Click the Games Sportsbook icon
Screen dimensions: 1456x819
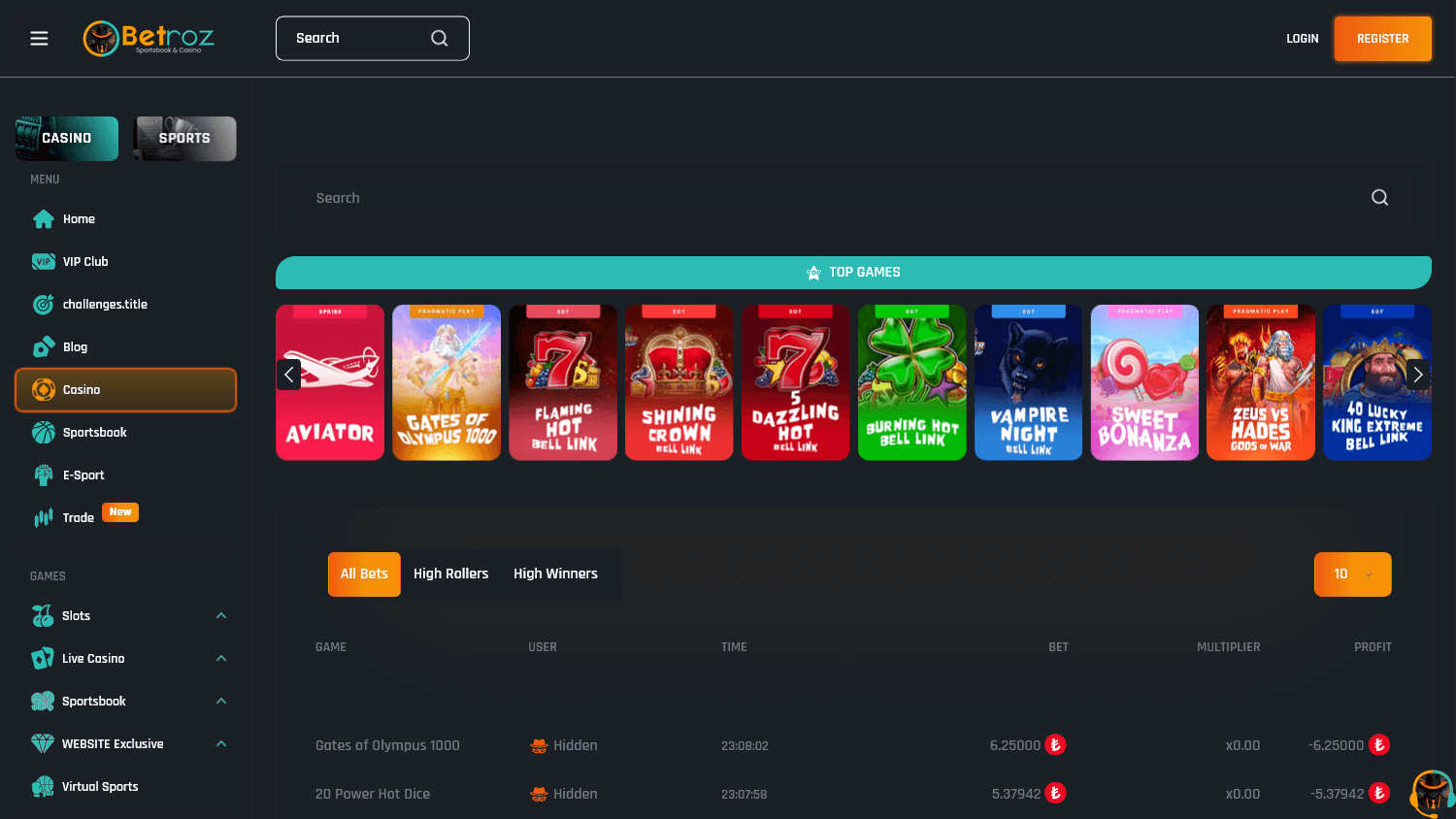(43, 702)
